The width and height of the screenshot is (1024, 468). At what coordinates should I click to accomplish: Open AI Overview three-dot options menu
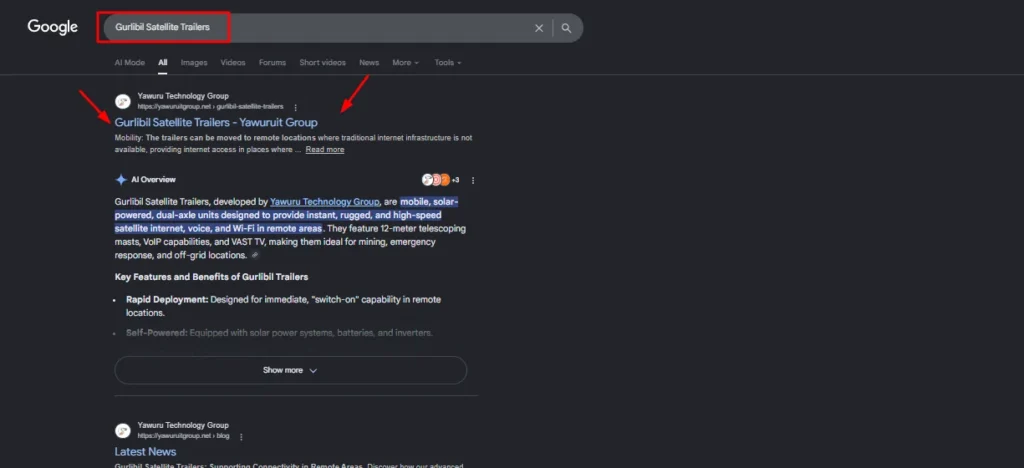coord(473,180)
